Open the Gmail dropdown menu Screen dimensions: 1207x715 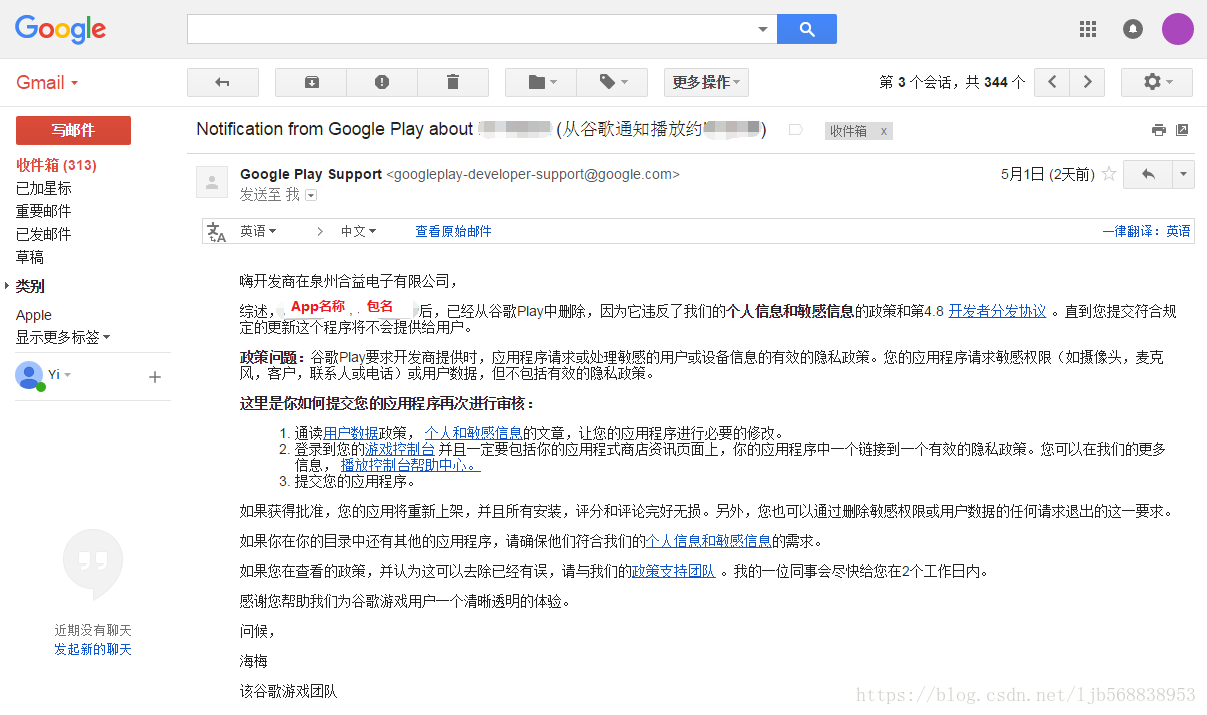[47, 83]
